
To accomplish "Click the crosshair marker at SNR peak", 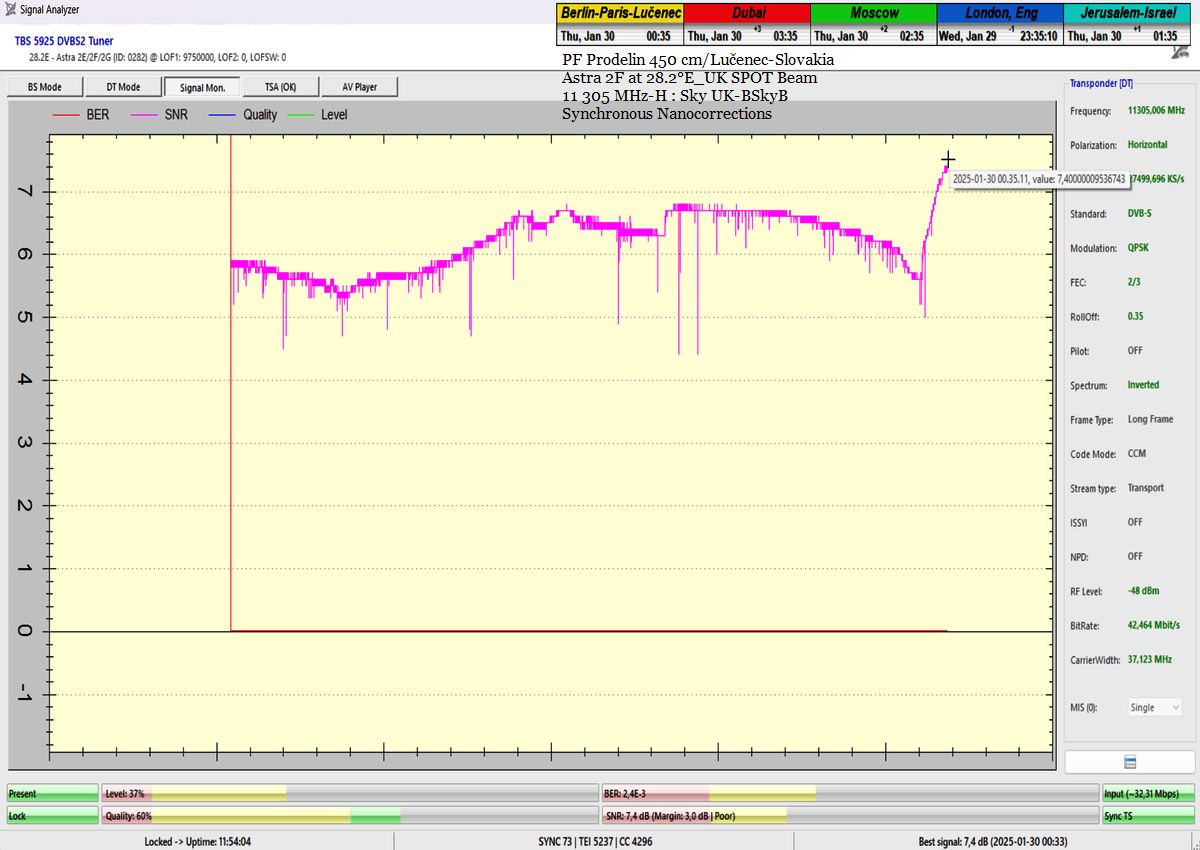I will 948,159.
